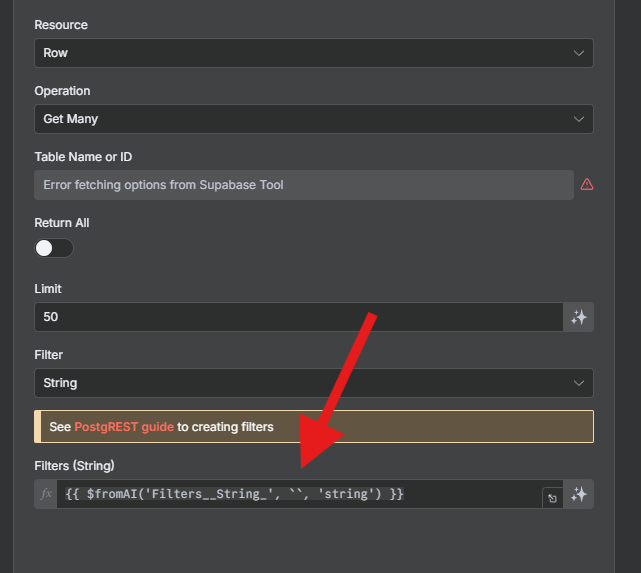This screenshot has width=641, height=573.
Task: Open the PostgREST guide link
Action: click(124, 427)
